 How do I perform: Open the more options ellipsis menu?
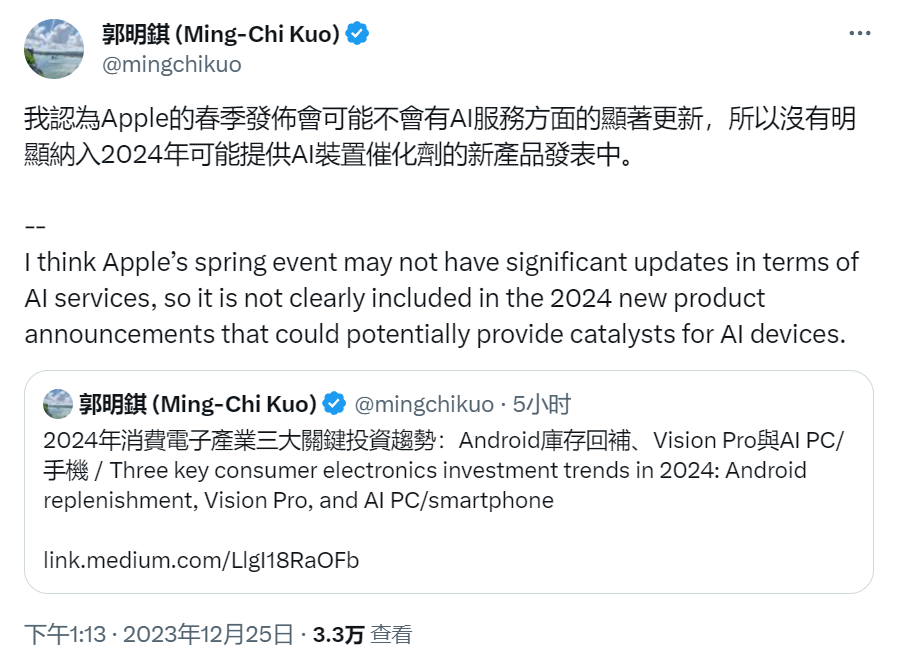859,33
